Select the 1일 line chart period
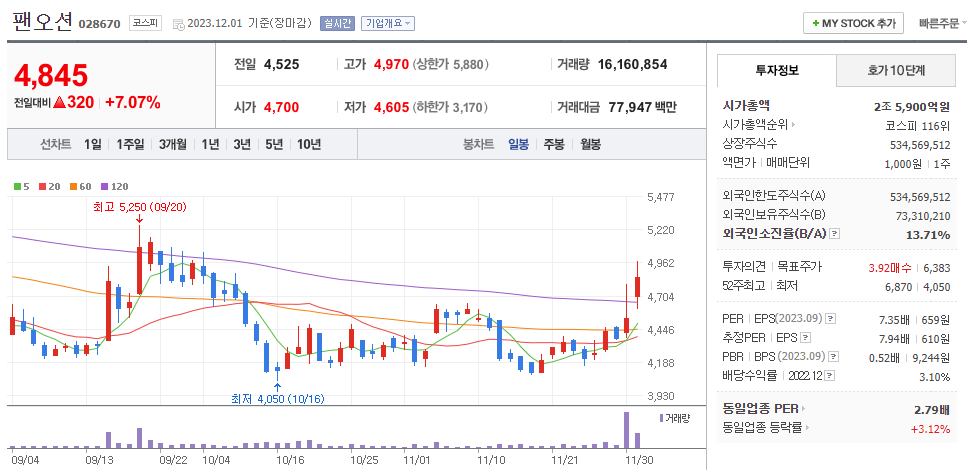 pos(93,145)
